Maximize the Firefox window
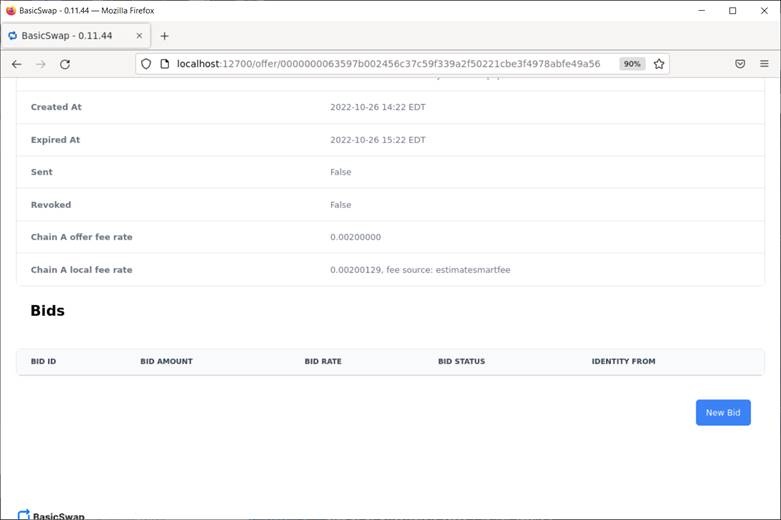781x520 pixels. coord(733,10)
